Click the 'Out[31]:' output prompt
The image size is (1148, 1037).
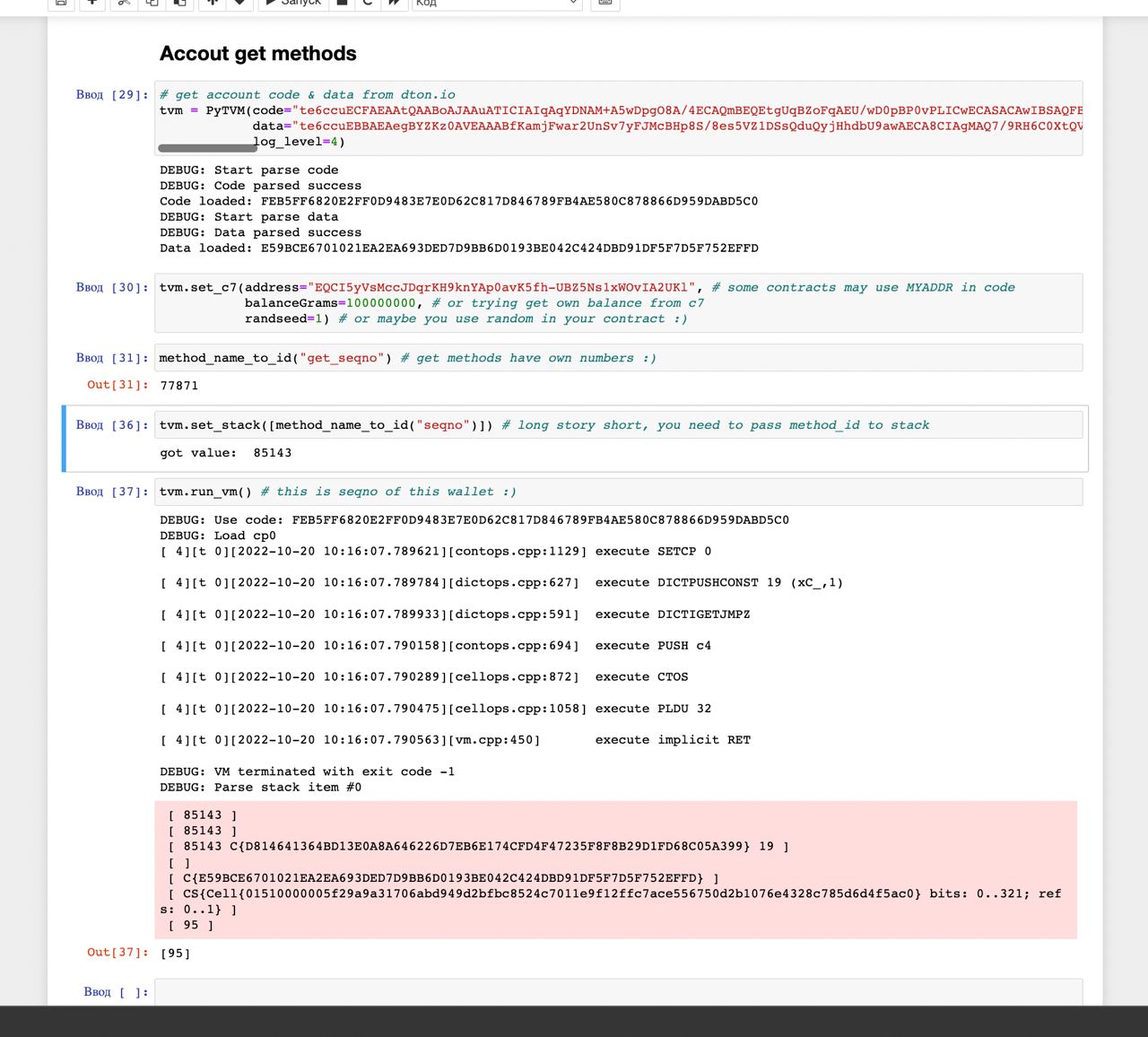point(117,385)
